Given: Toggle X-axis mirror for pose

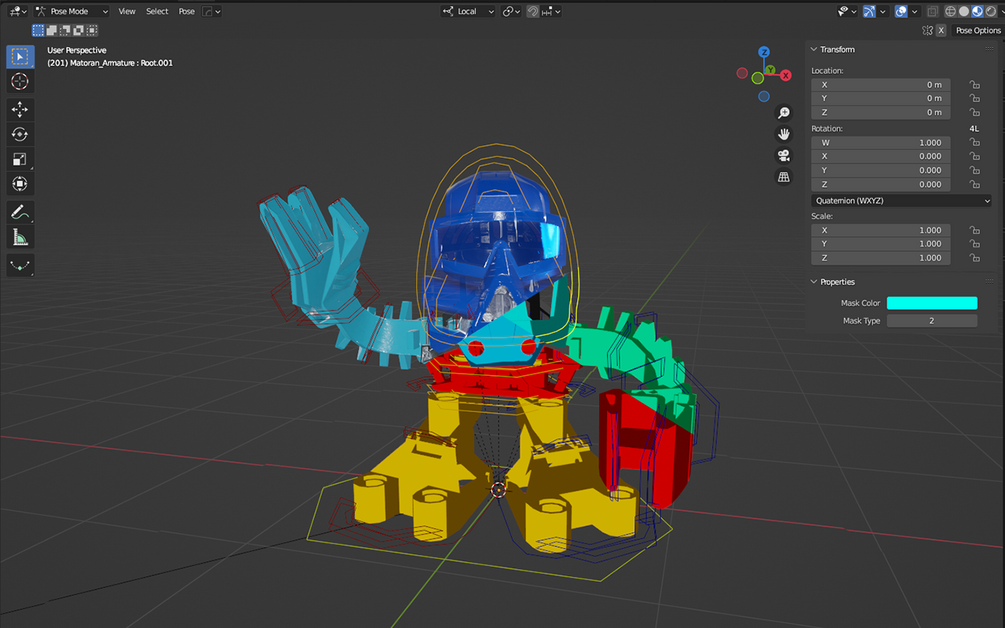Looking at the screenshot, I should [941, 30].
